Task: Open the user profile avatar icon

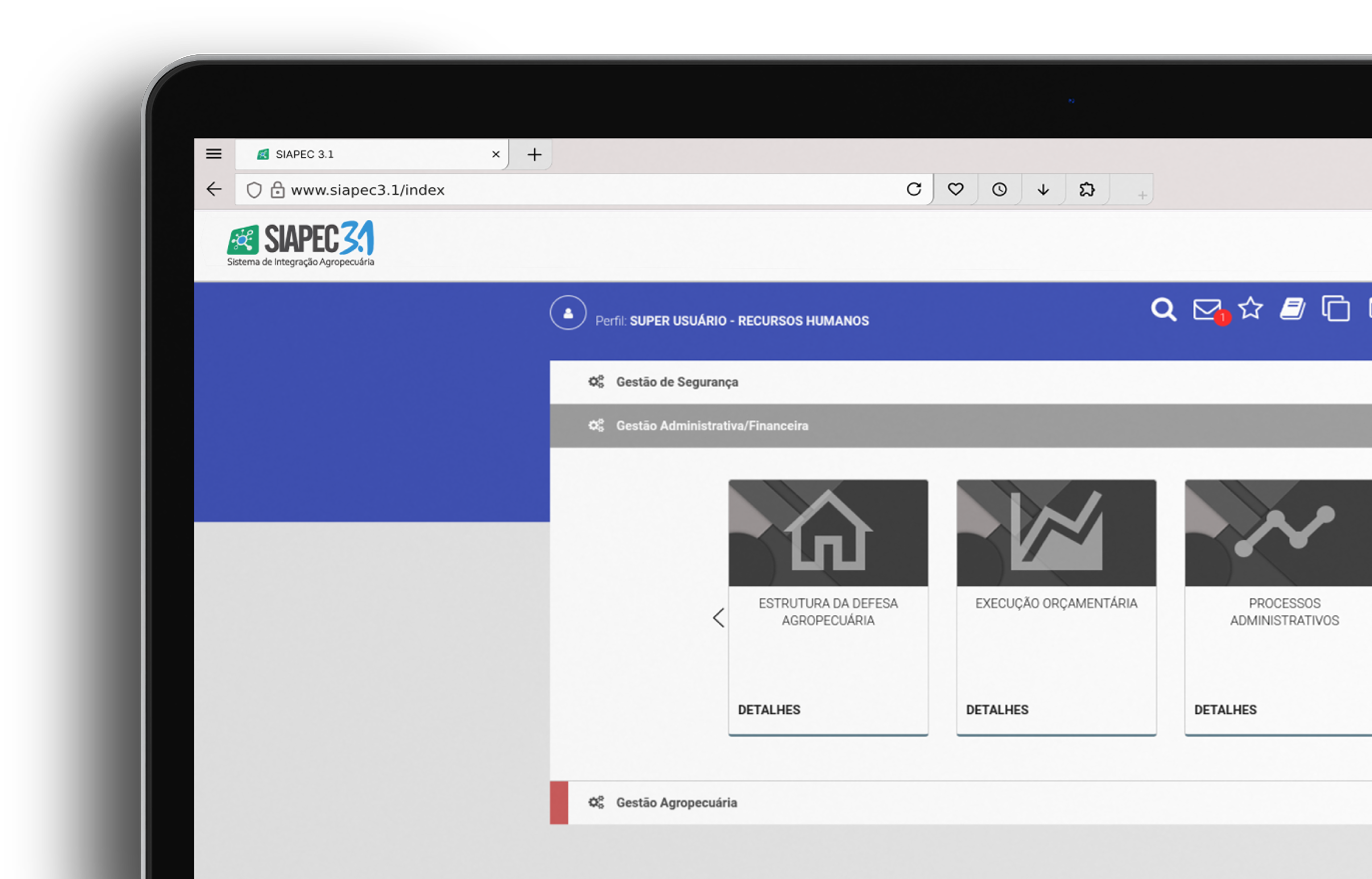Action: (x=568, y=312)
